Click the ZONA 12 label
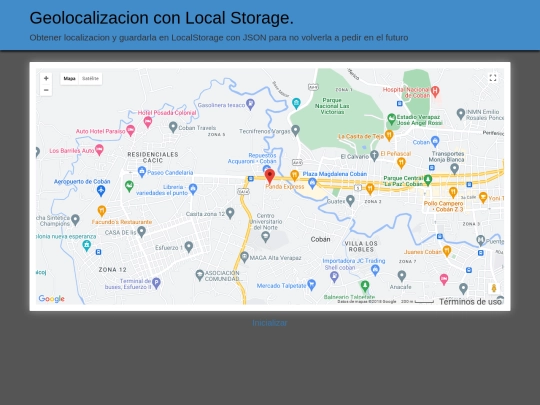Image resolution: width=540 pixels, height=405 pixels. 113,270
